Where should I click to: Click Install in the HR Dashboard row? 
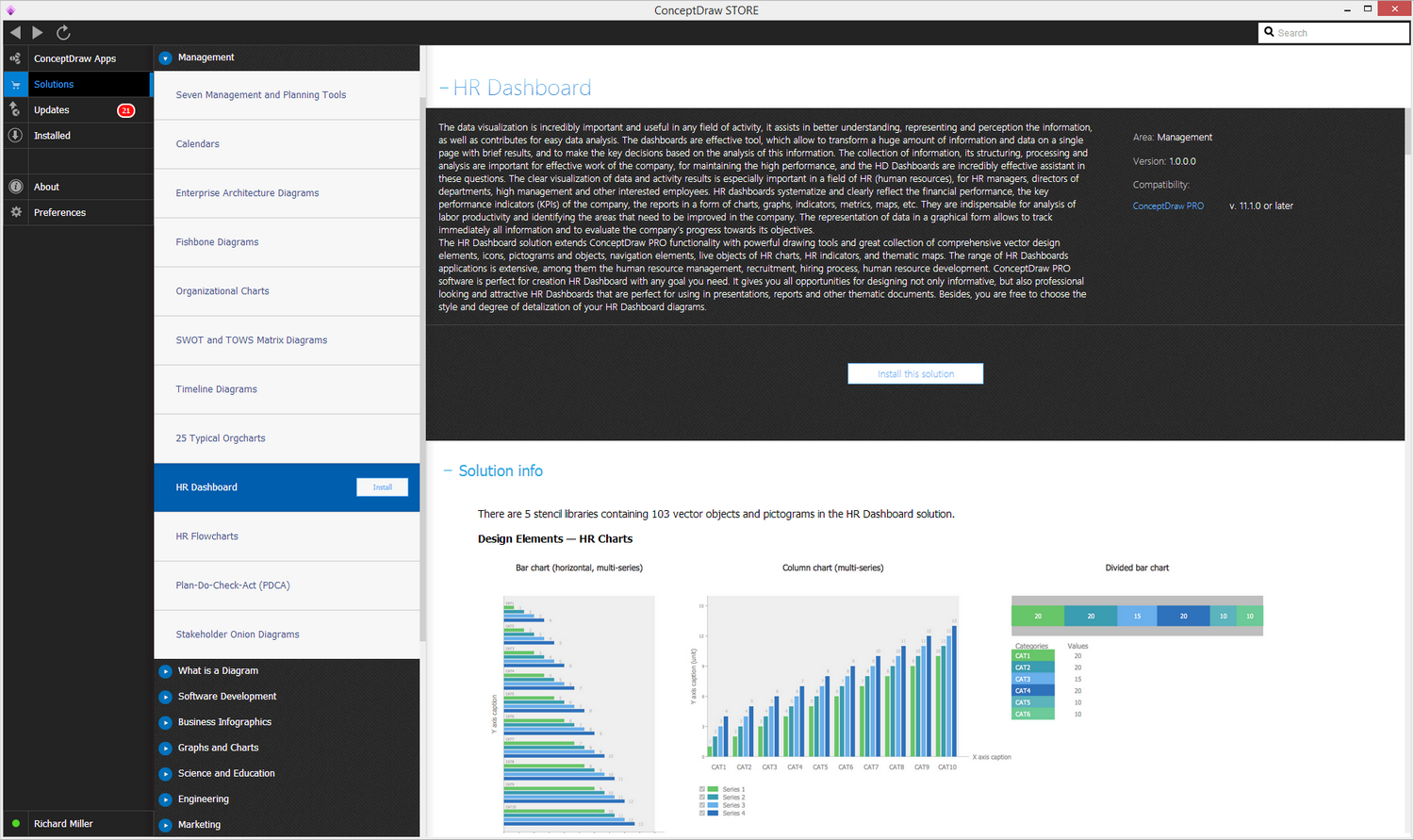pyautogui.click(x=382, y=487)
